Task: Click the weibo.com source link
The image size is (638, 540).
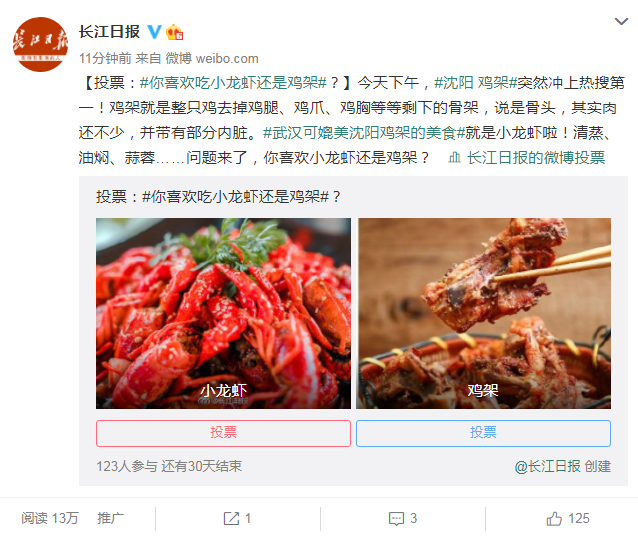Action: point(227,59)
